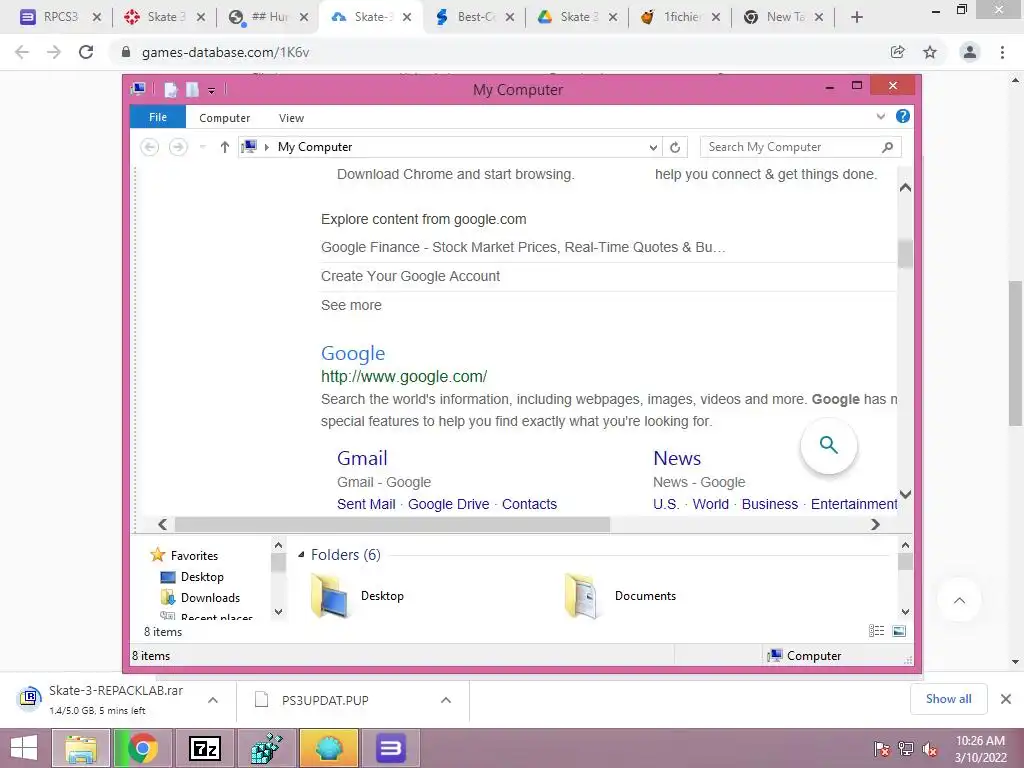Screen dimensions: 1024x768
Task: Open options for PS3UPDAT.PUP download
Action: 446,700
